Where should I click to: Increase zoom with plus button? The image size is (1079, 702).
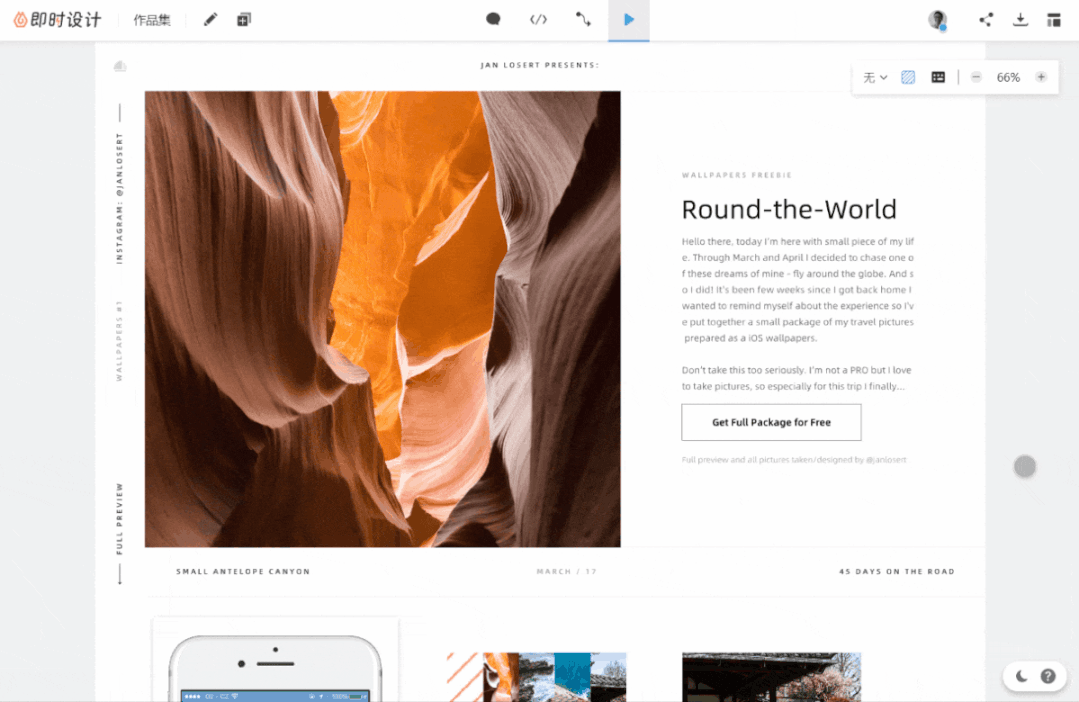click(x=1040, y=77)
